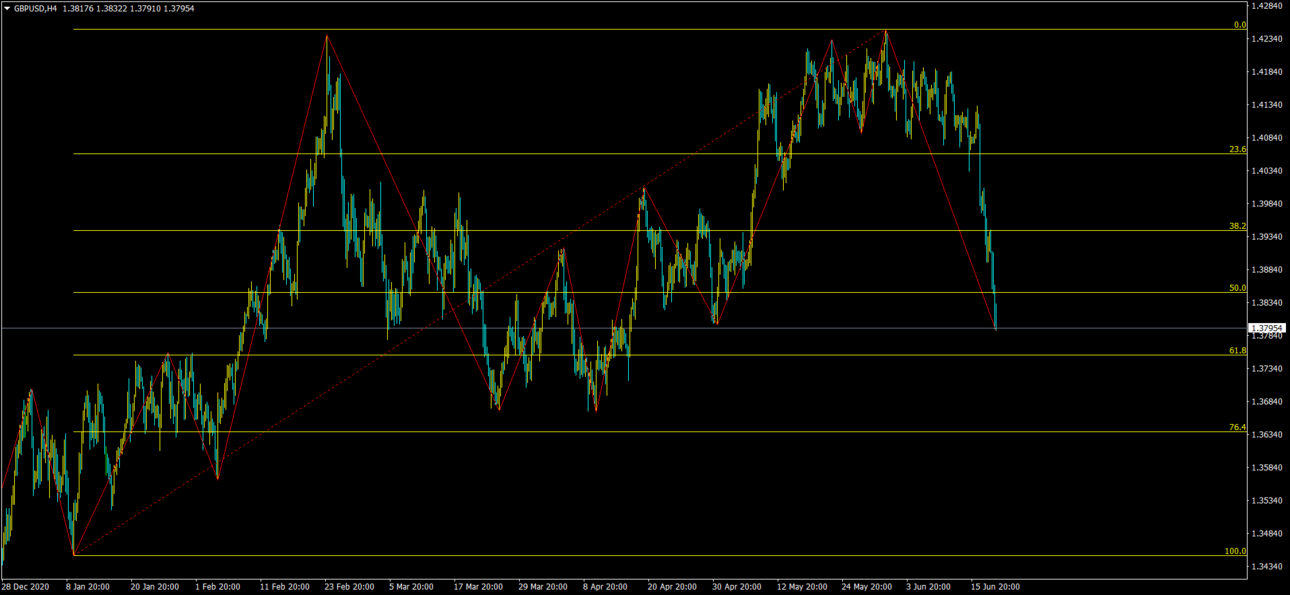This screenshot has height=595, width=1290.
Task: Click the 11 Feb 20:00 date label
Action: click(x=285, y=587)
